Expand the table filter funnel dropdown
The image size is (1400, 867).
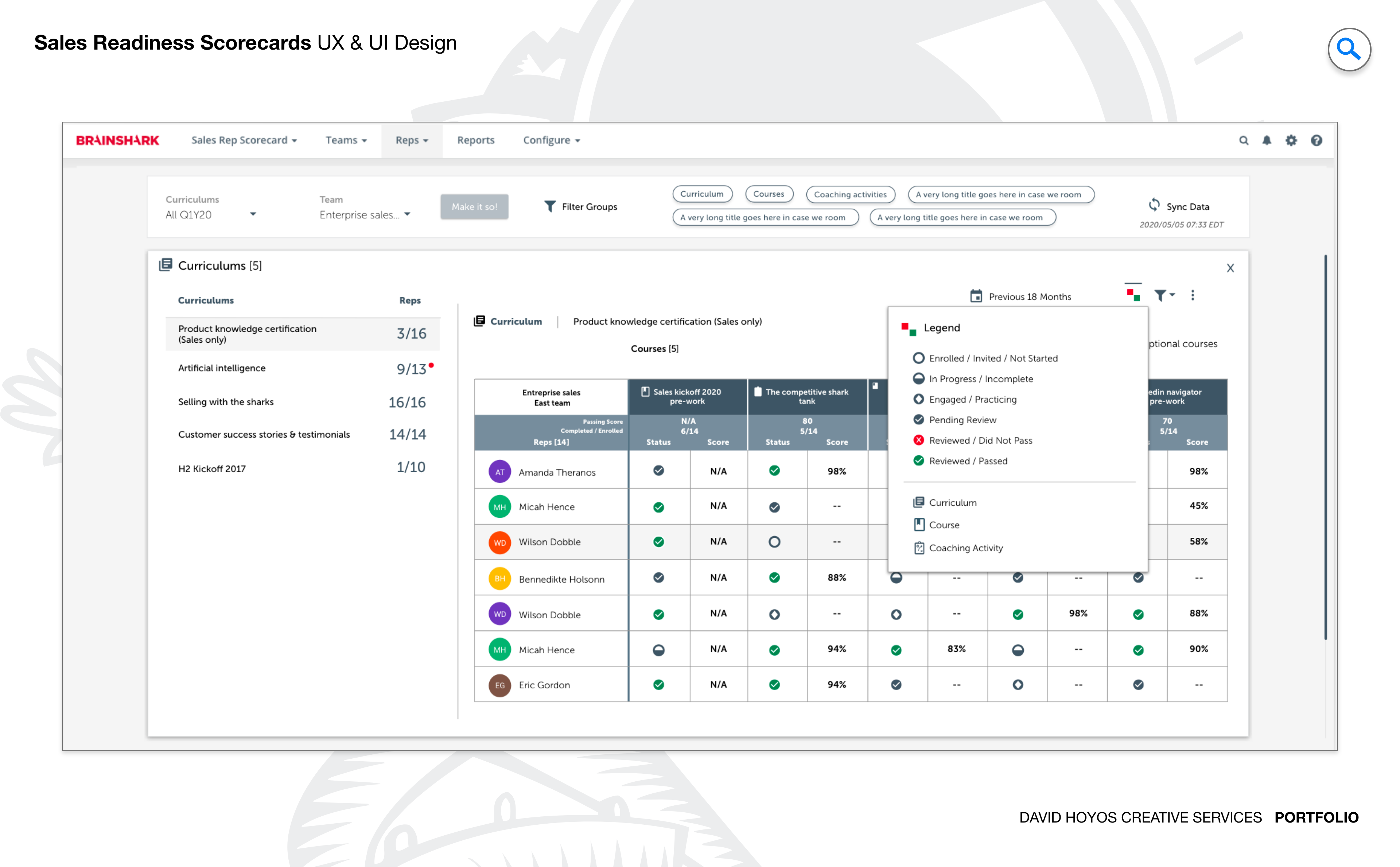1164,295
